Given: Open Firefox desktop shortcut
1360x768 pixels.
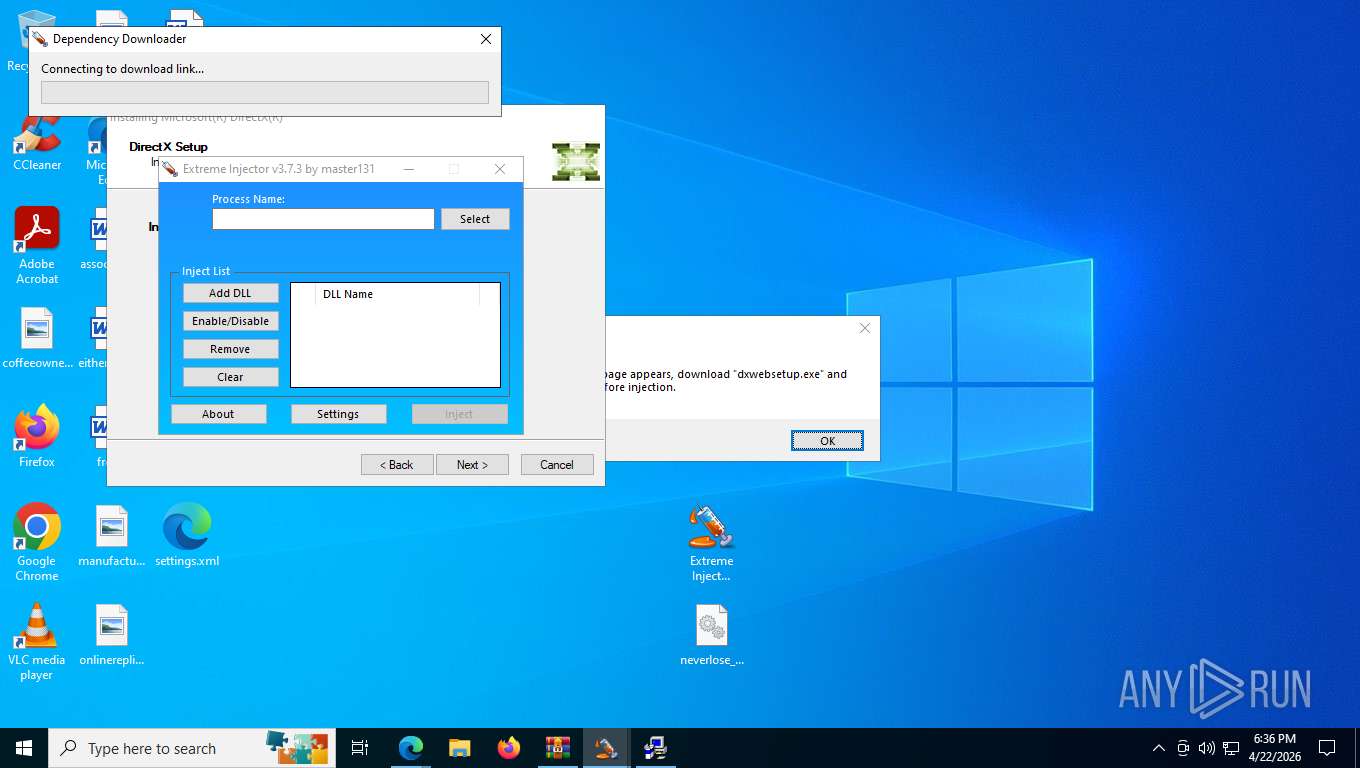Looking at the screenshot, I should coord(37,437).
